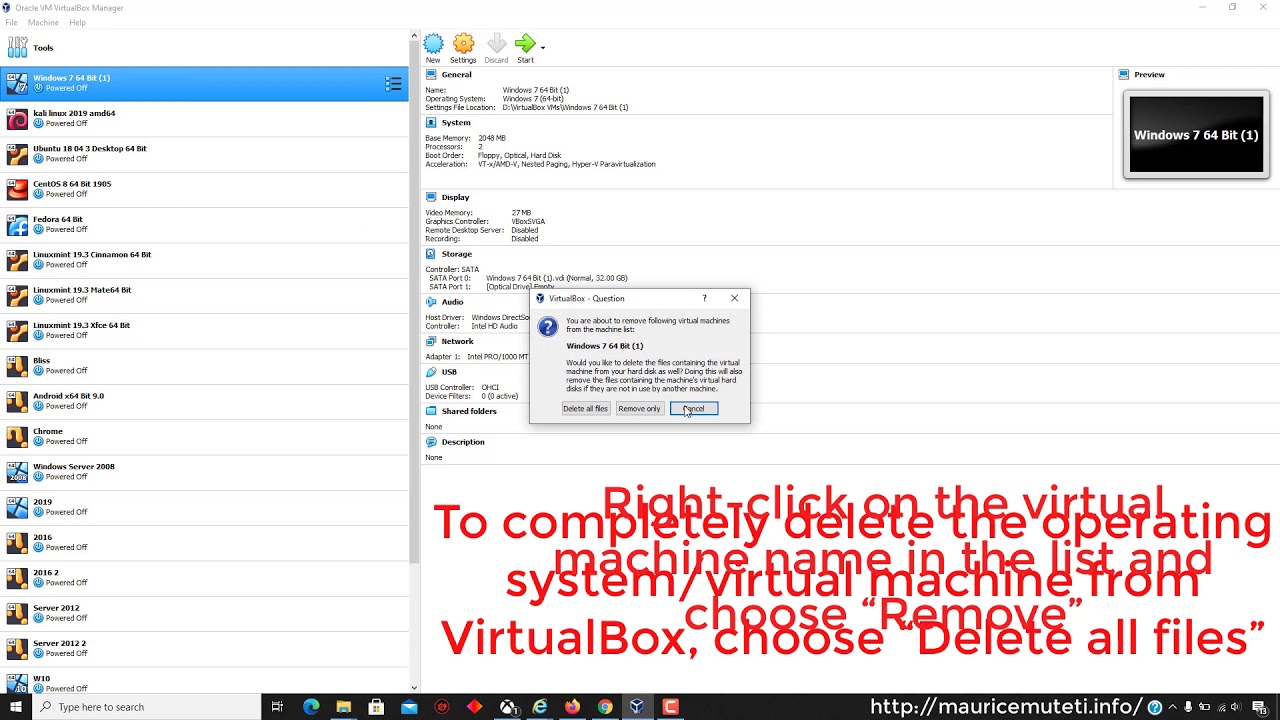1280x720 pixels.
Task: Open the Machine menu
Action: [43, 22]
